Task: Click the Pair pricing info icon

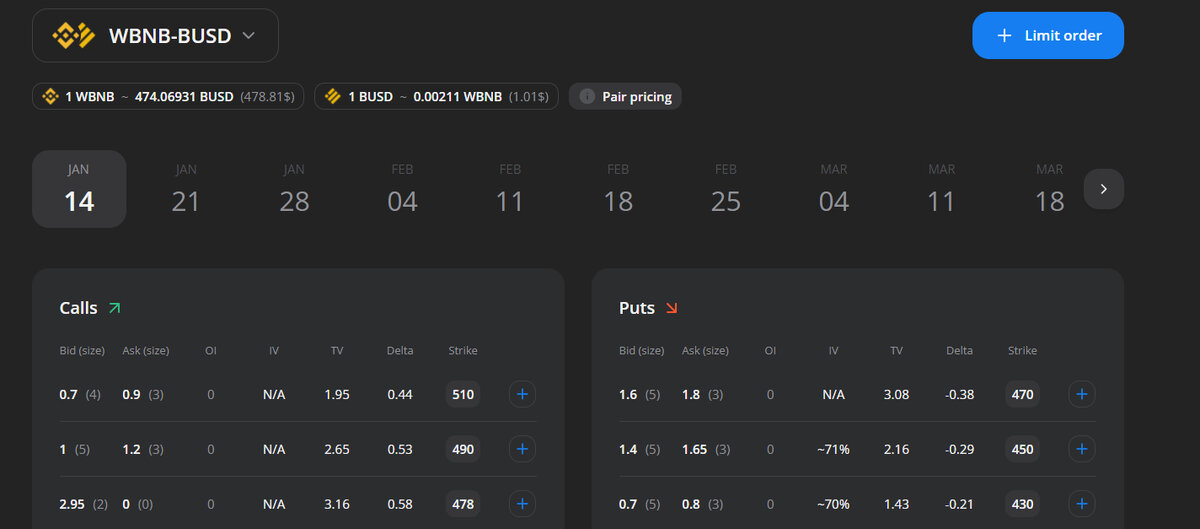Action: click(587, 96)
